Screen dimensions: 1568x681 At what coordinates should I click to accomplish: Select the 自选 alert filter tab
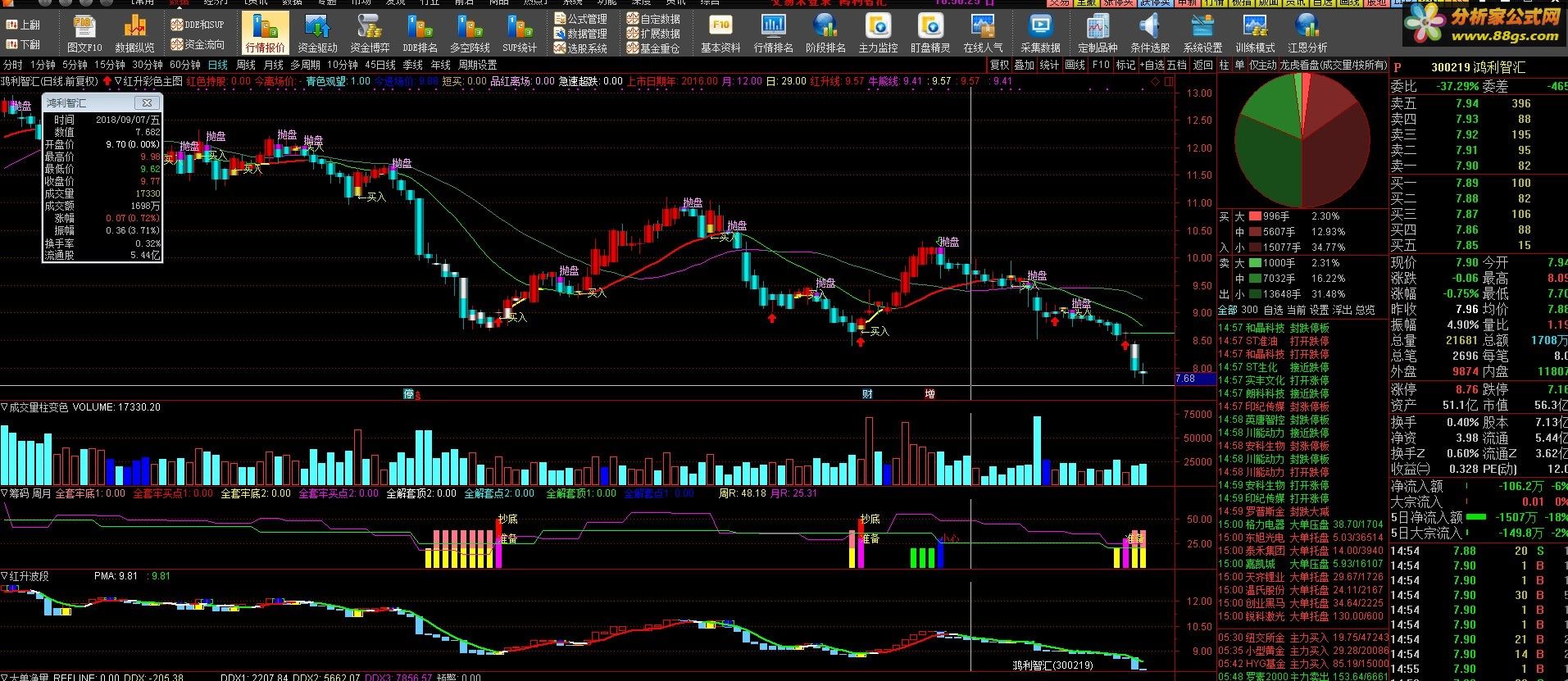tap(1273, 310)
